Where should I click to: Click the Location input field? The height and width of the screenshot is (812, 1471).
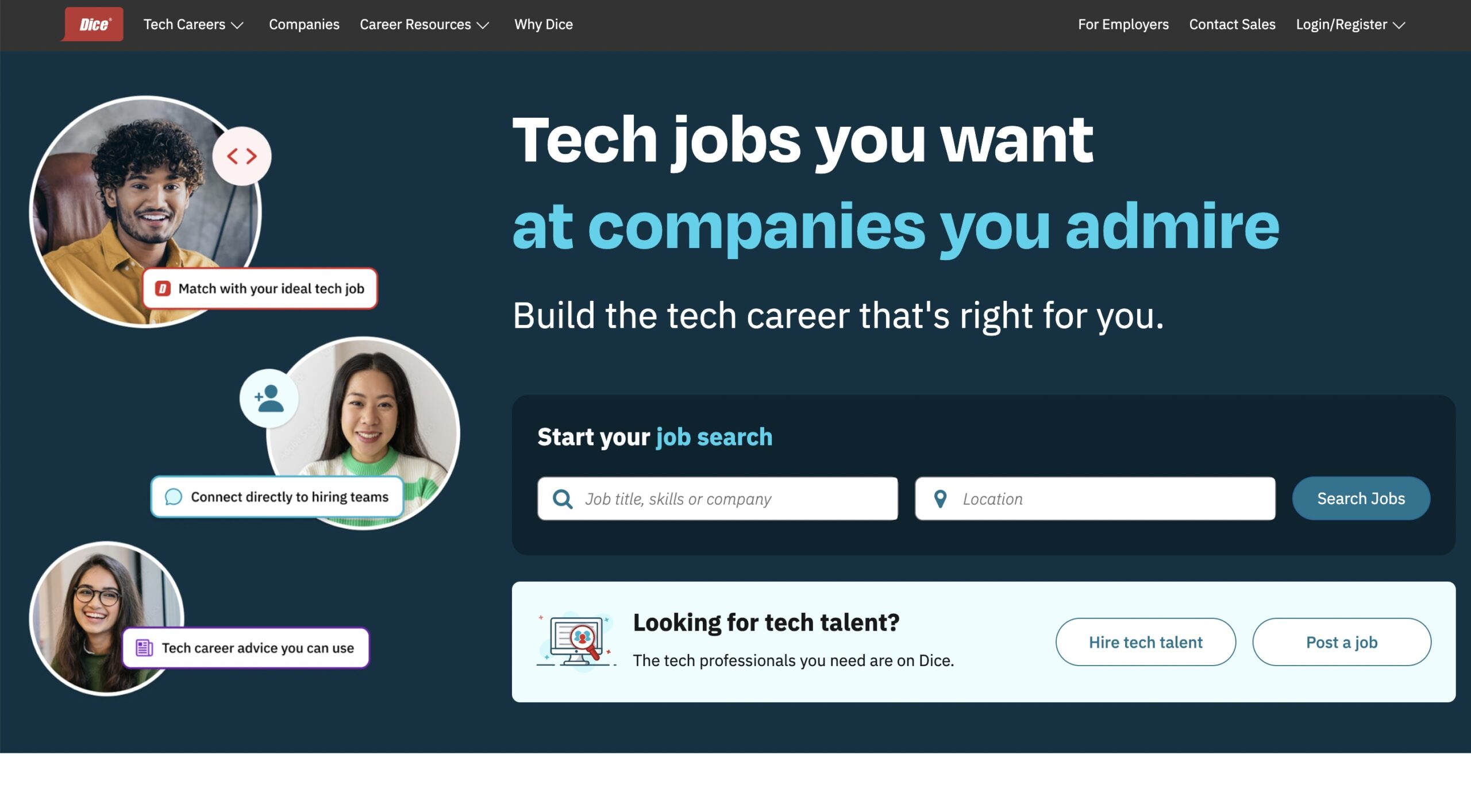coord(1094,498)
